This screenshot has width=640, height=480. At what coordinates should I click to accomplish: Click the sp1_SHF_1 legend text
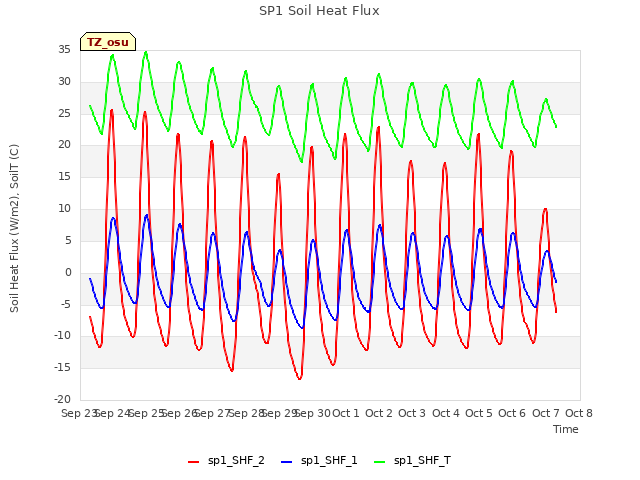pyautogui.click(x=329, y=461)
